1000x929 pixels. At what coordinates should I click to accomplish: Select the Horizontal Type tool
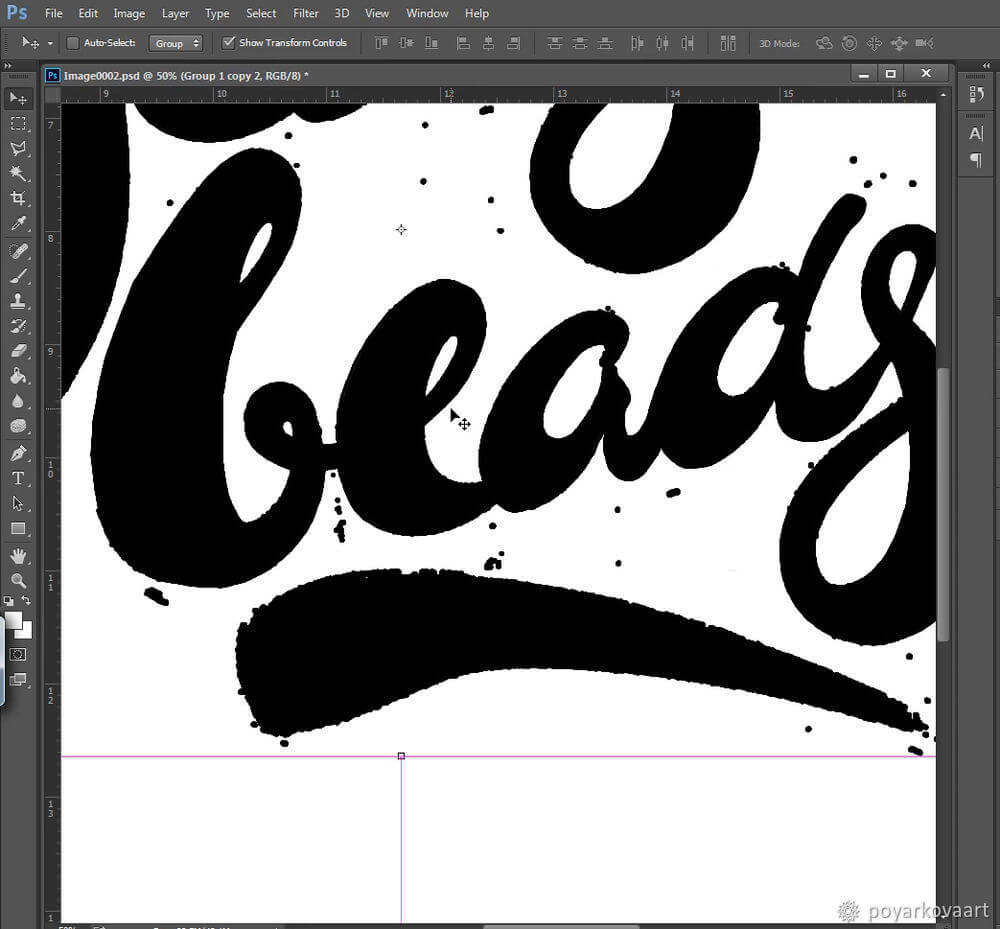[x=18, y=478]
